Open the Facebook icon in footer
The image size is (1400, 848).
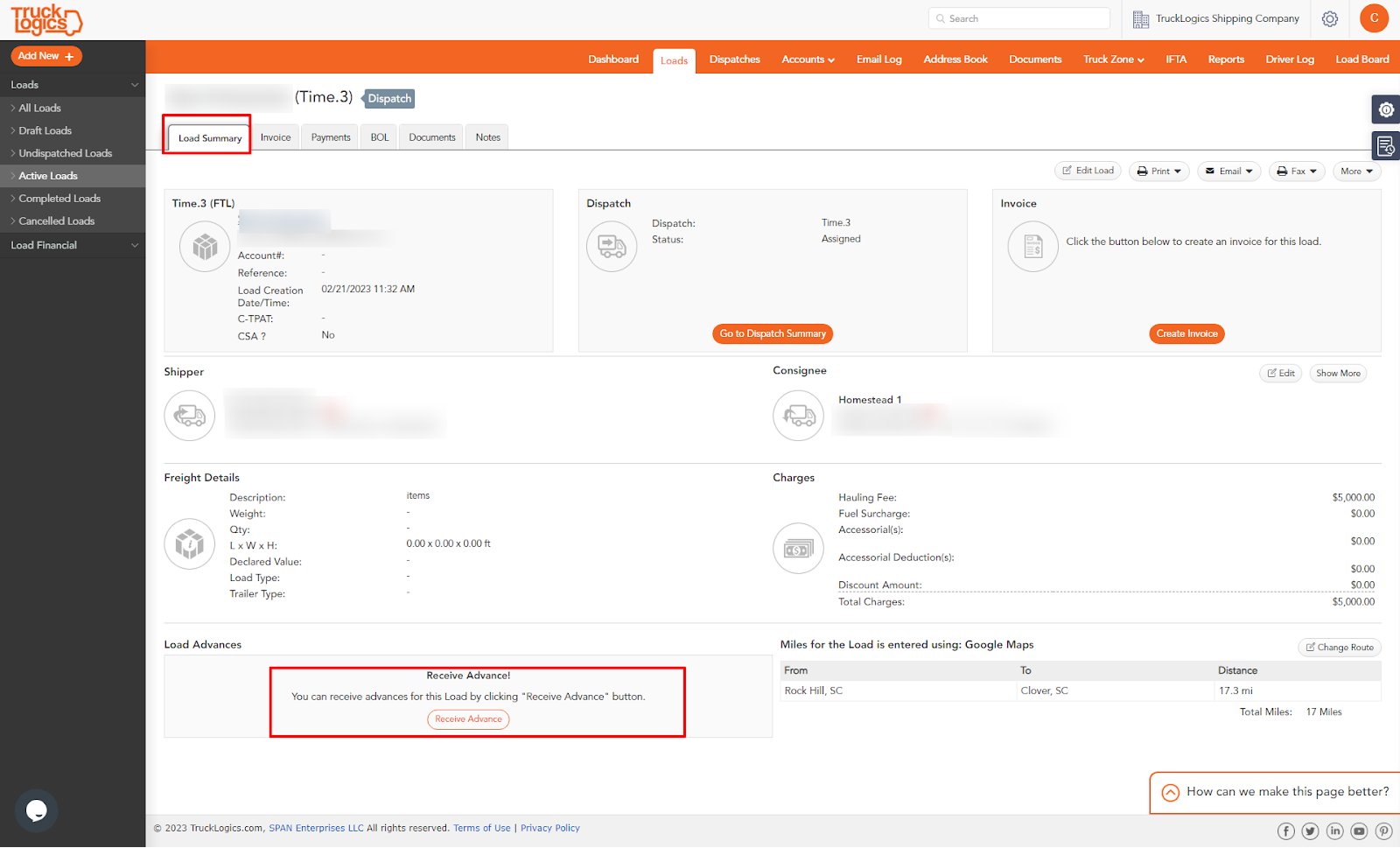click(x=1285, y=830)
